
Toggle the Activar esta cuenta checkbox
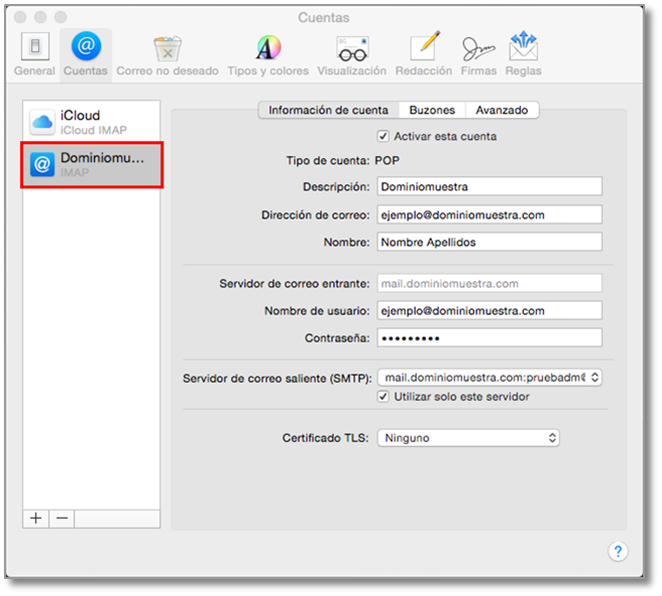pyautogui.click(x=383, y=136)
